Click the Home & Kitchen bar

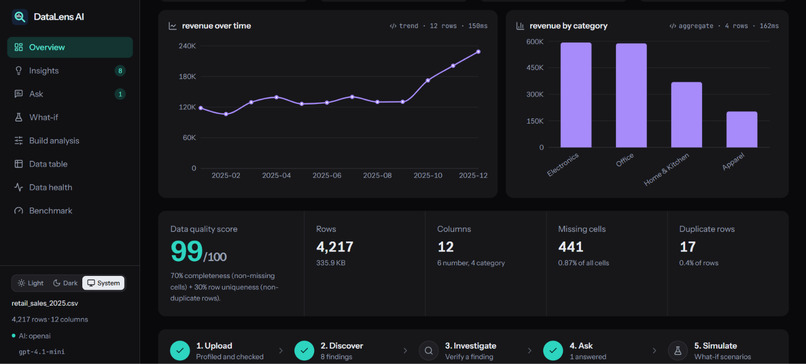coord(686,115)
